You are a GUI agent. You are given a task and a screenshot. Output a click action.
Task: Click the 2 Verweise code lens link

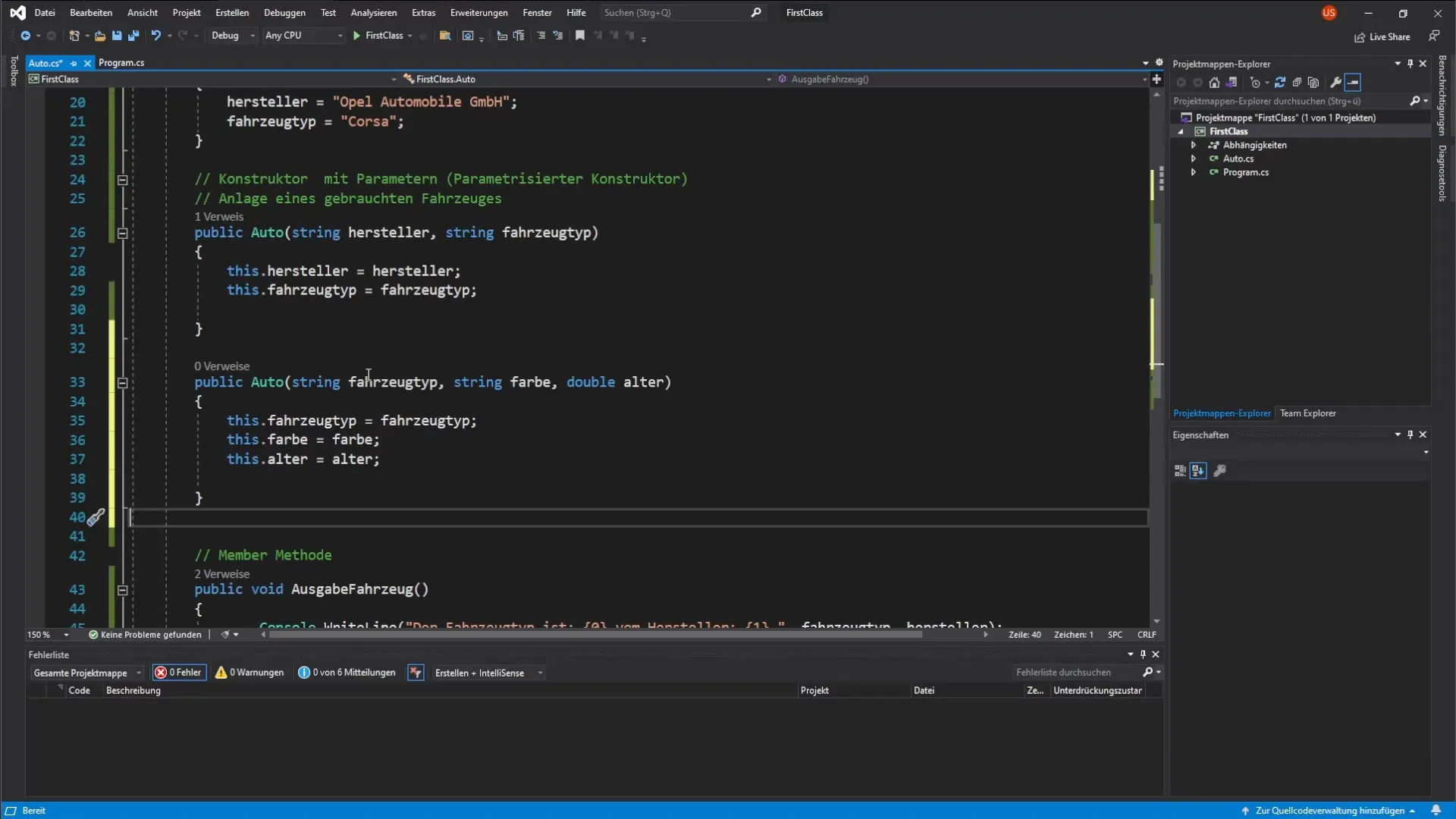221,574
